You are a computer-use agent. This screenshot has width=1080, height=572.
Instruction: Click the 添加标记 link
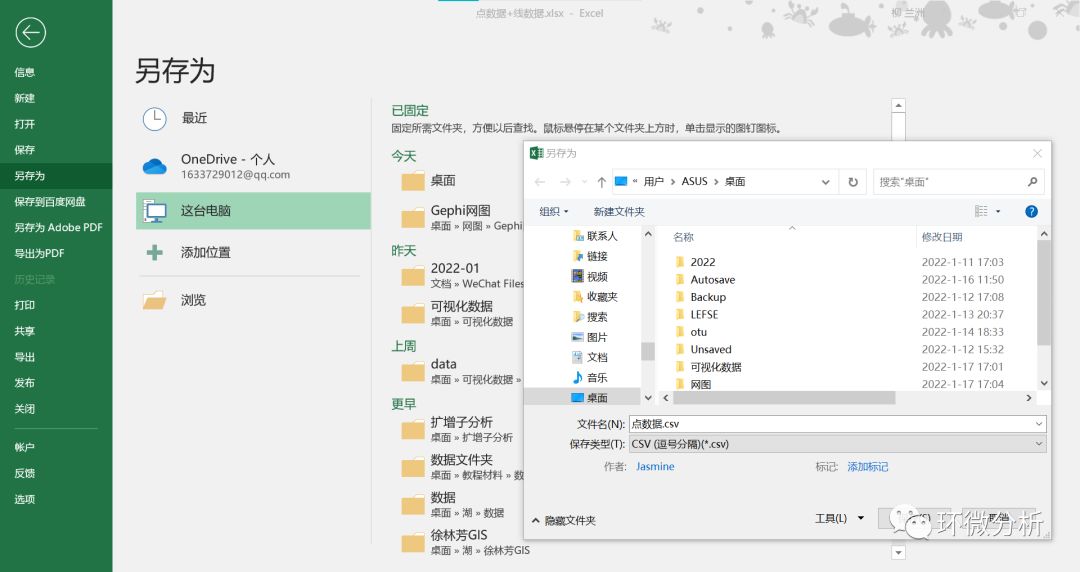[x=867, y=467]
